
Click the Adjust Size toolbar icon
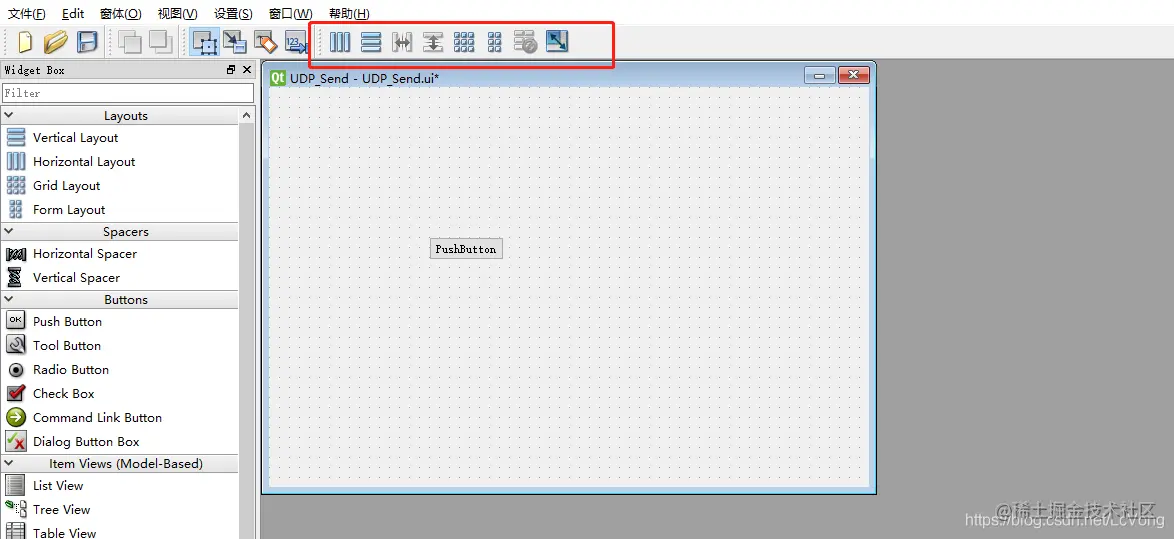[x=557, y=41]
